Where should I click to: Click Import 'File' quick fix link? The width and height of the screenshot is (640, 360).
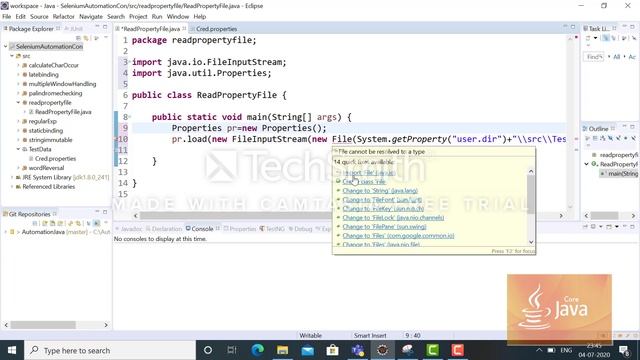[x=369, y=173]
